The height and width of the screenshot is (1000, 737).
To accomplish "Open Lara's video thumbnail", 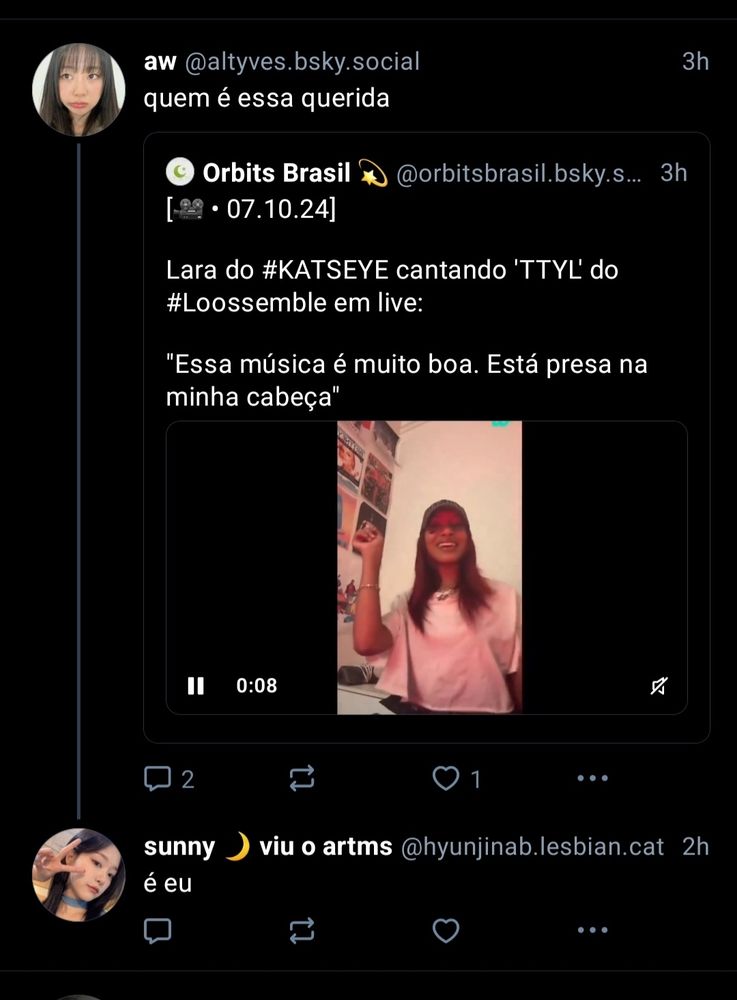I will pyautogui.click(x=429, y=567).
